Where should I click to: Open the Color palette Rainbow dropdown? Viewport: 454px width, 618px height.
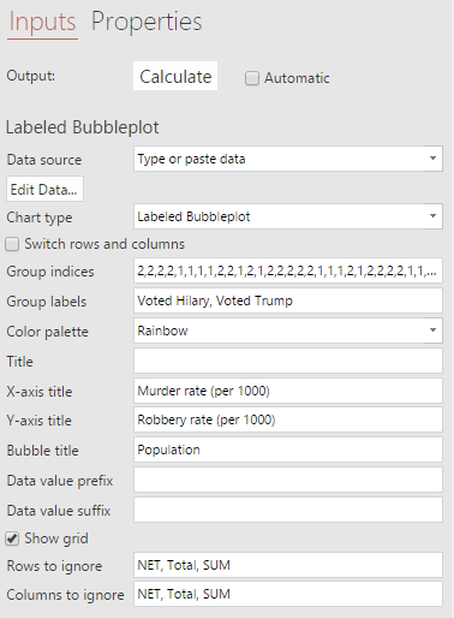pos(288,331)
